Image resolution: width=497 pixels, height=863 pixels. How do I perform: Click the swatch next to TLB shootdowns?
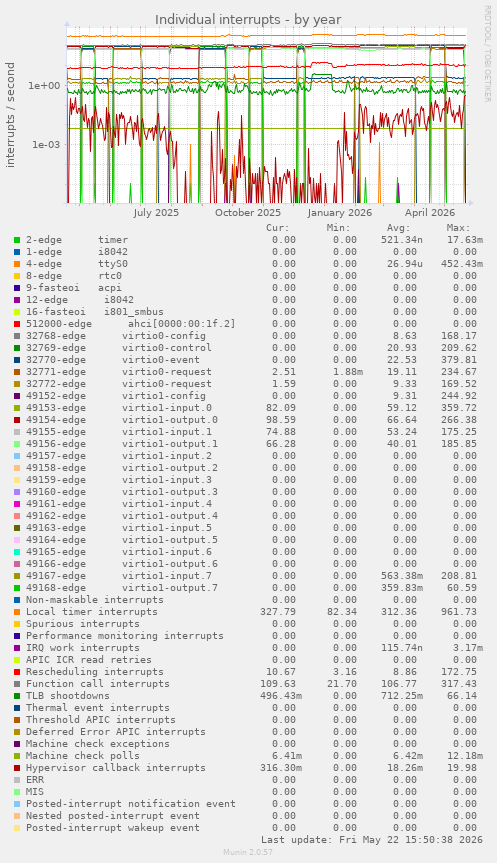(x=17, y=696)
